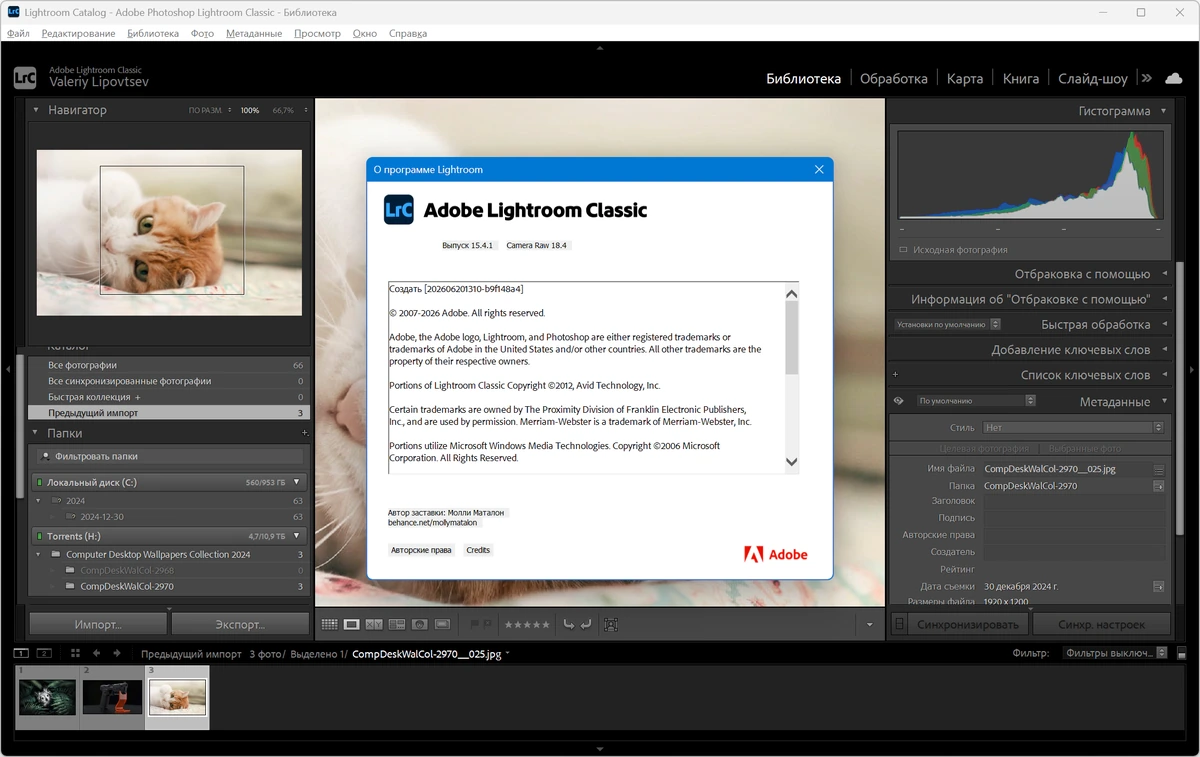Screen dimensions: 1200x757
Task: Click Credits in the About dialog
Action: 478,550
